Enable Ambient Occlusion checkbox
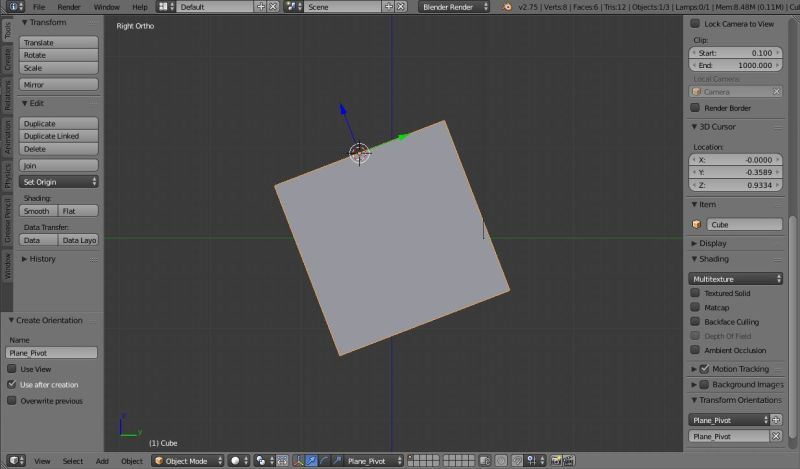The width and height of the screenshot is (800, 469). [695, 350]
